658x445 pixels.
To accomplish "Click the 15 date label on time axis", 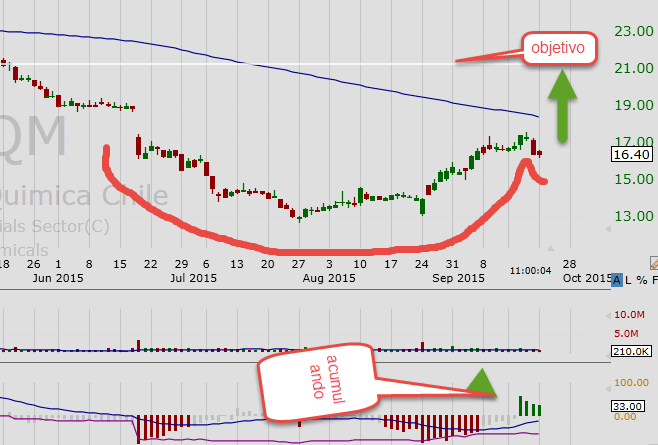I will pyautogui.click(x=120, y=264).
